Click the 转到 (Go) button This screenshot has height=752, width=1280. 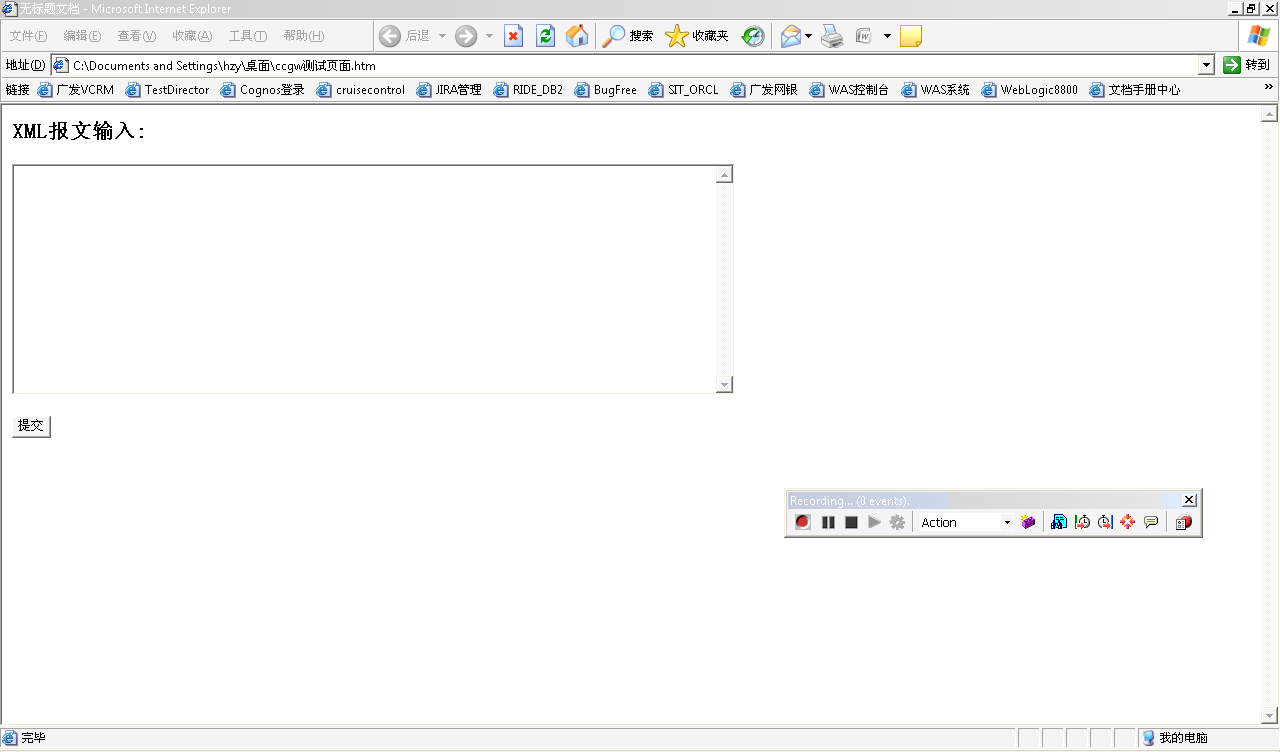[1246, 65]
